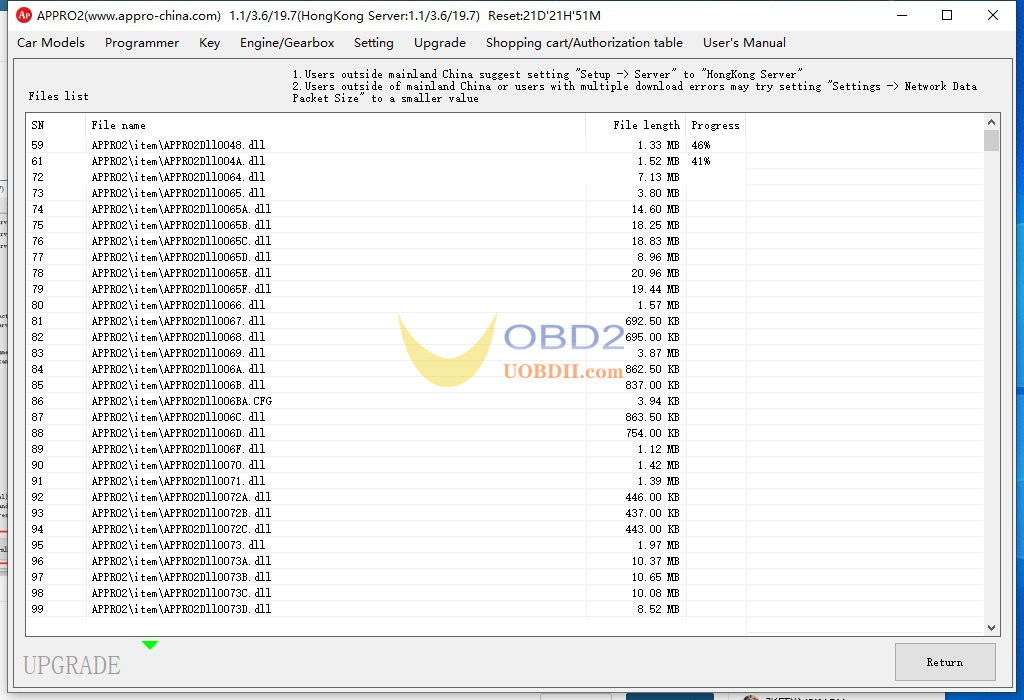Open the User's Manual menu
Screen dimensions: 1024x700
click(744, 43)
